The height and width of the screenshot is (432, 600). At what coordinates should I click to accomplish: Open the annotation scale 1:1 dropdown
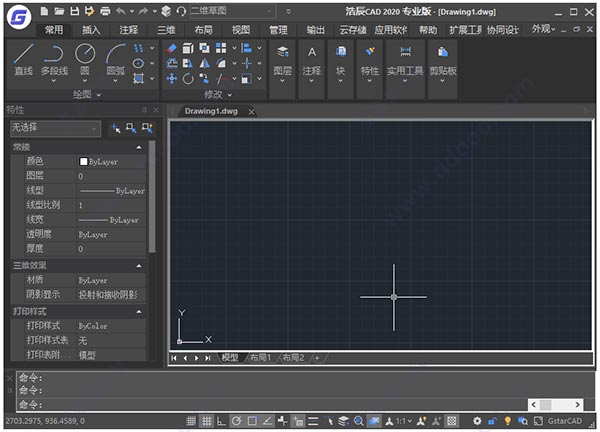tap(403, 421)
